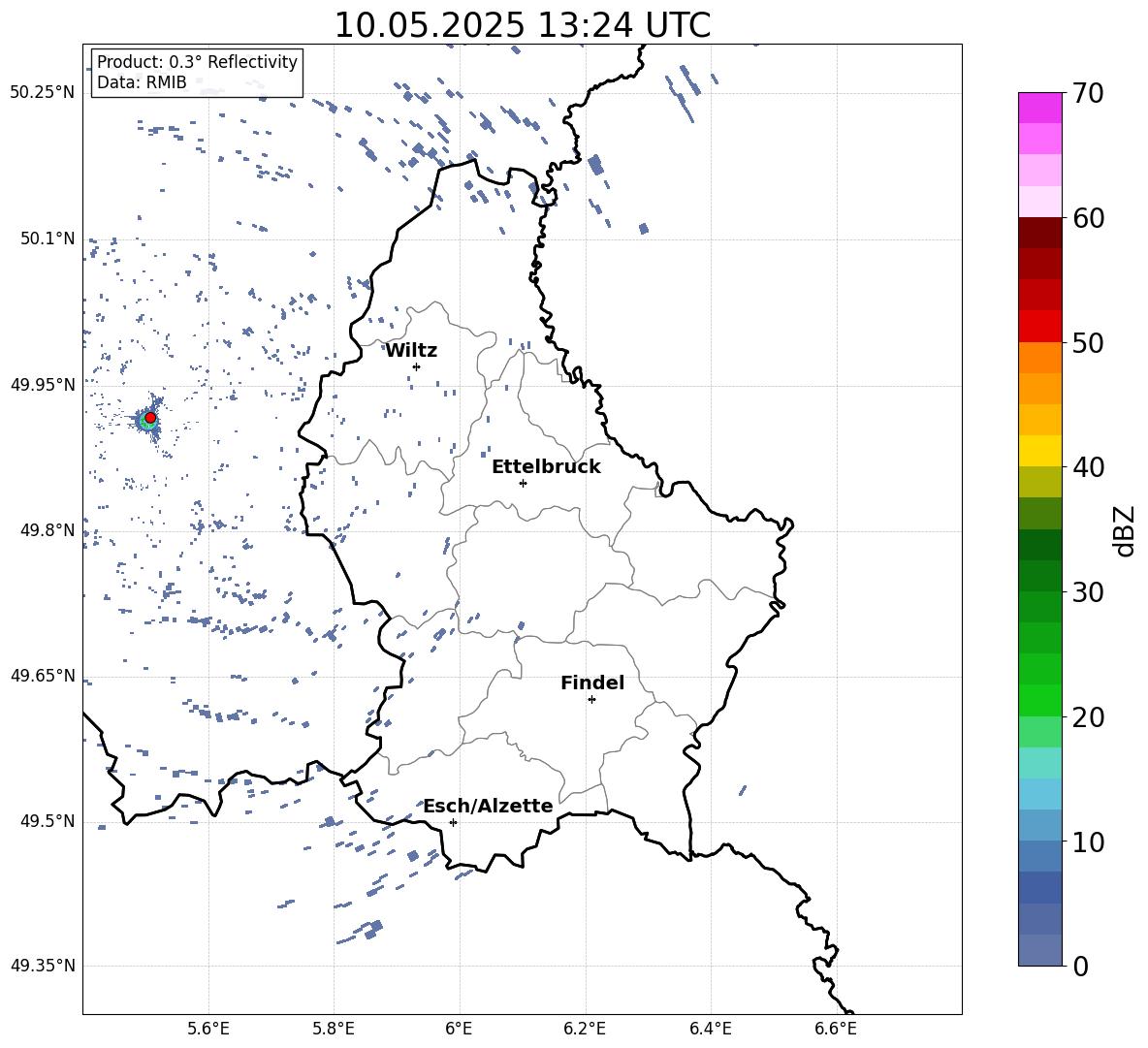Click the Findel city label

tap(592, 683)
